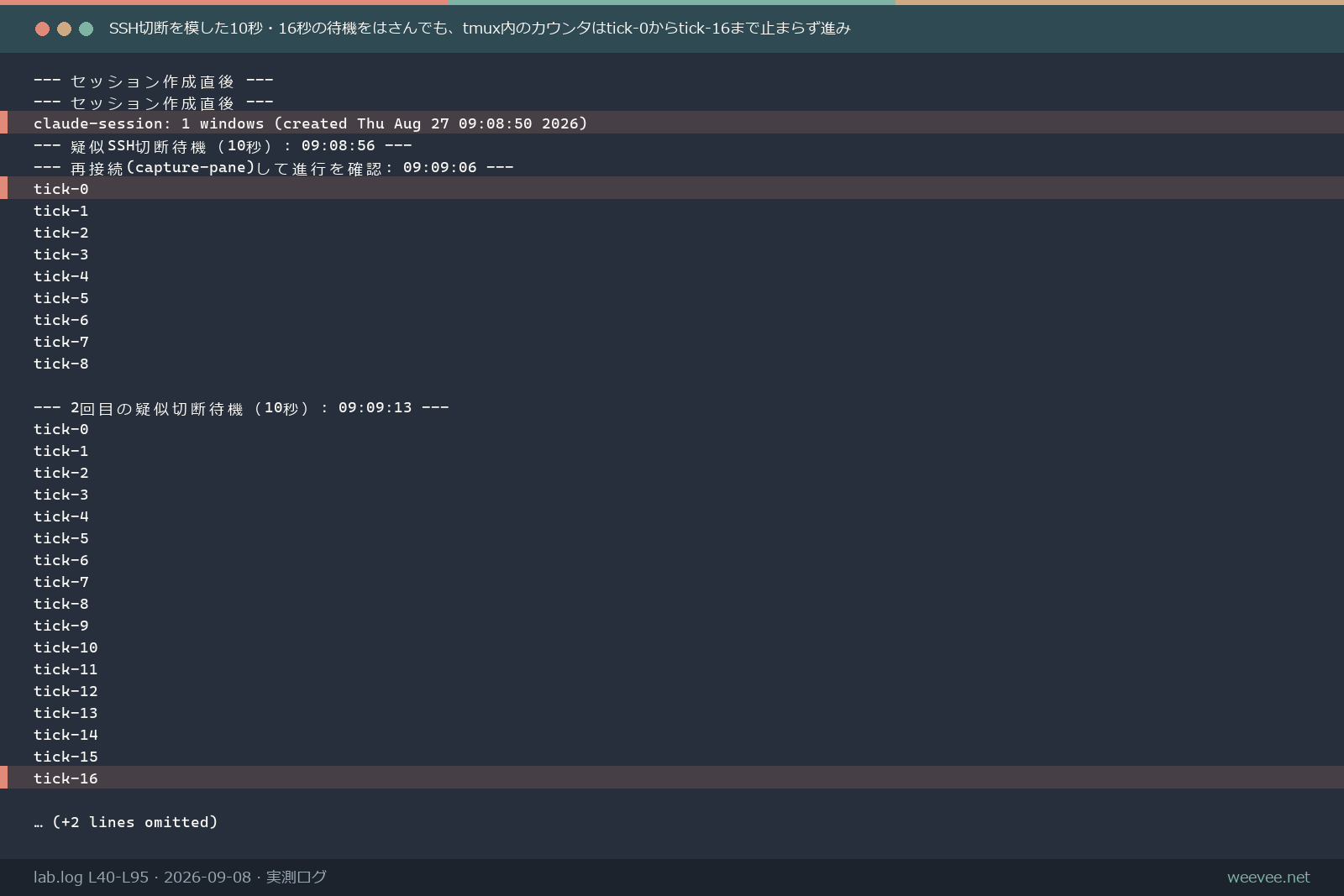The image size is (1344, 896).
Task: Click the highlighted tick-0 line
Action: point(672,188)
